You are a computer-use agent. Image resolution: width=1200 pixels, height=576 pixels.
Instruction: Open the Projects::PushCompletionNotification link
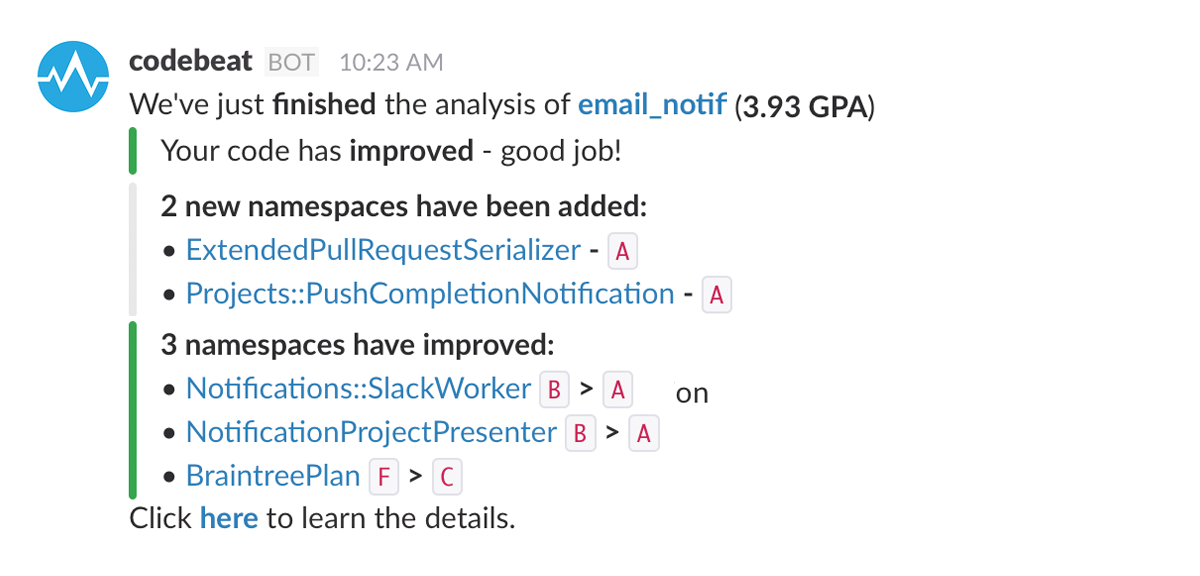(x=430, y=294)
